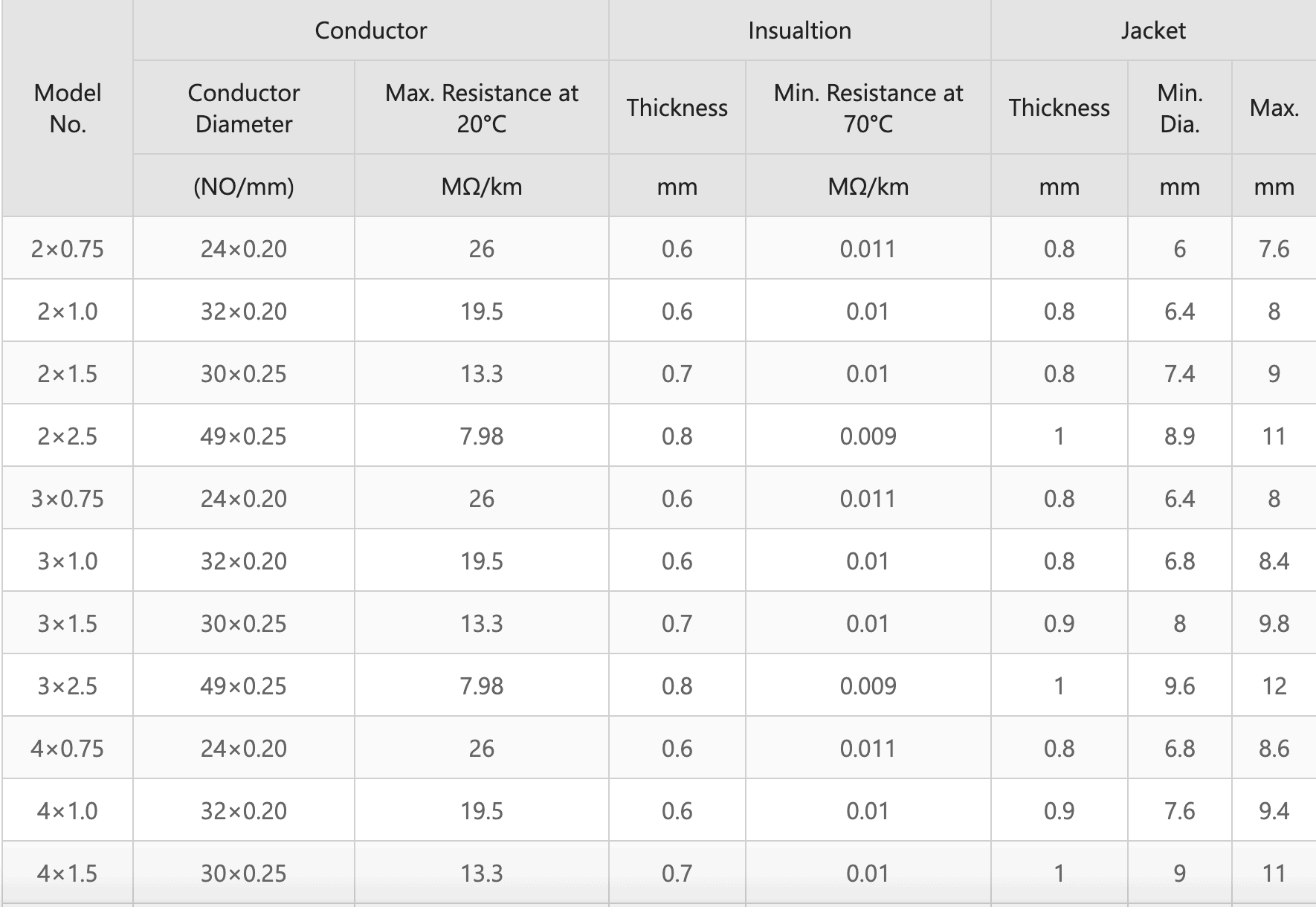1316x907 pixels.
Task: Click the Conductor Diameter column header
Action: [244, 109]
